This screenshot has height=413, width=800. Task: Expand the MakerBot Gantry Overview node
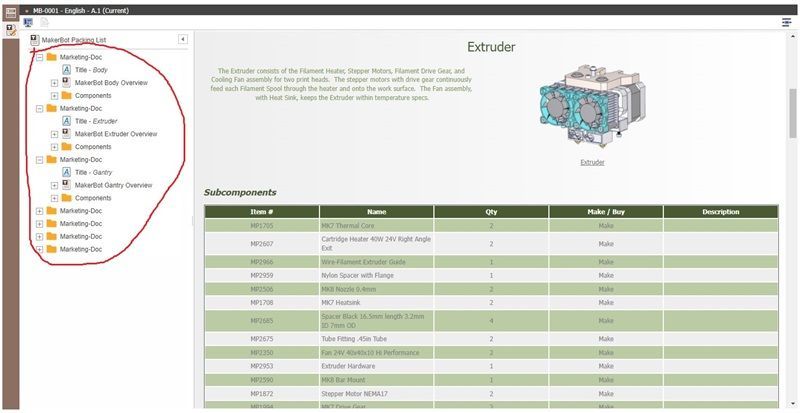click(54, 185)
